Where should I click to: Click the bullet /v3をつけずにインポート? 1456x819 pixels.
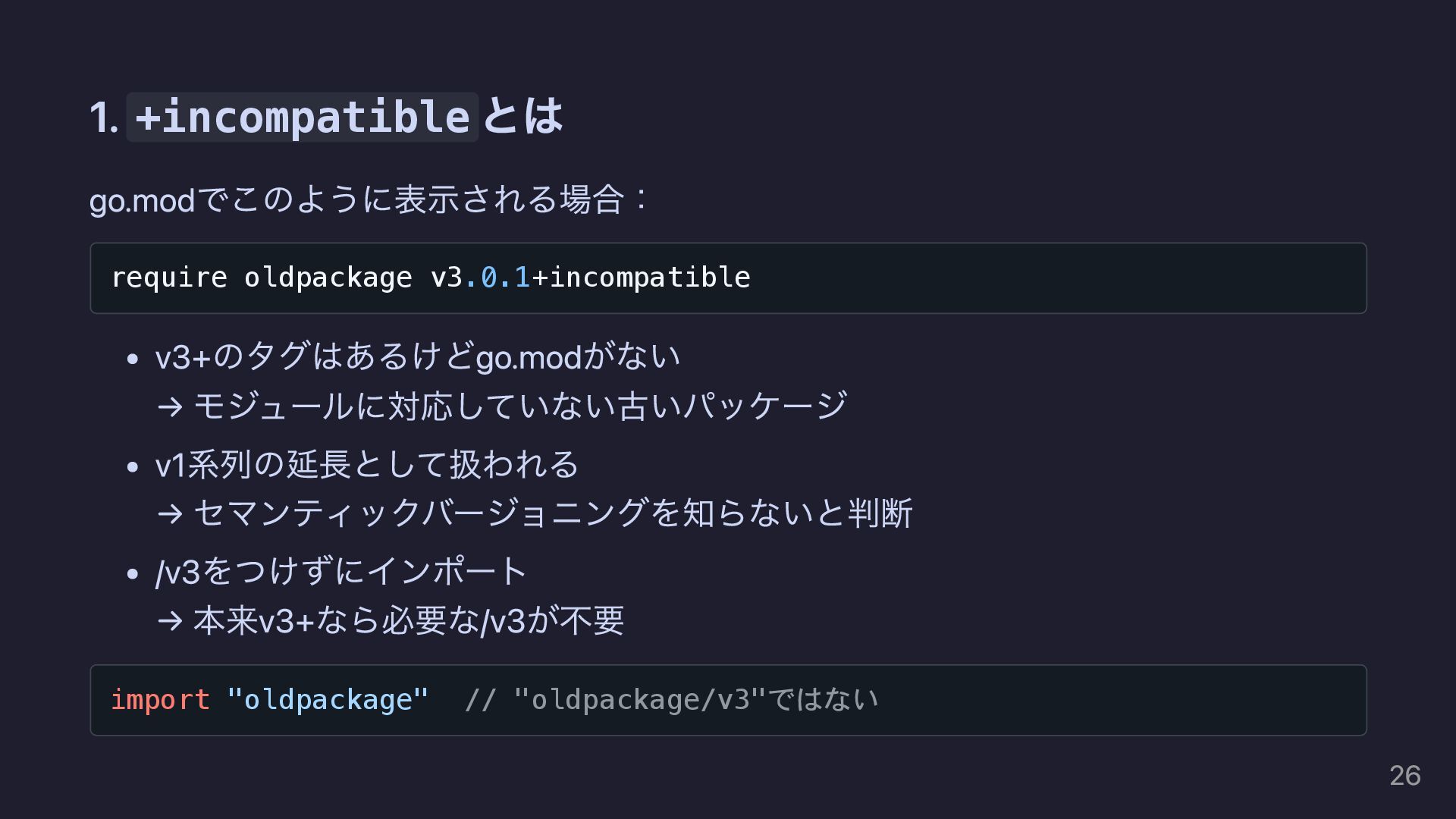[x=341, y=571]
